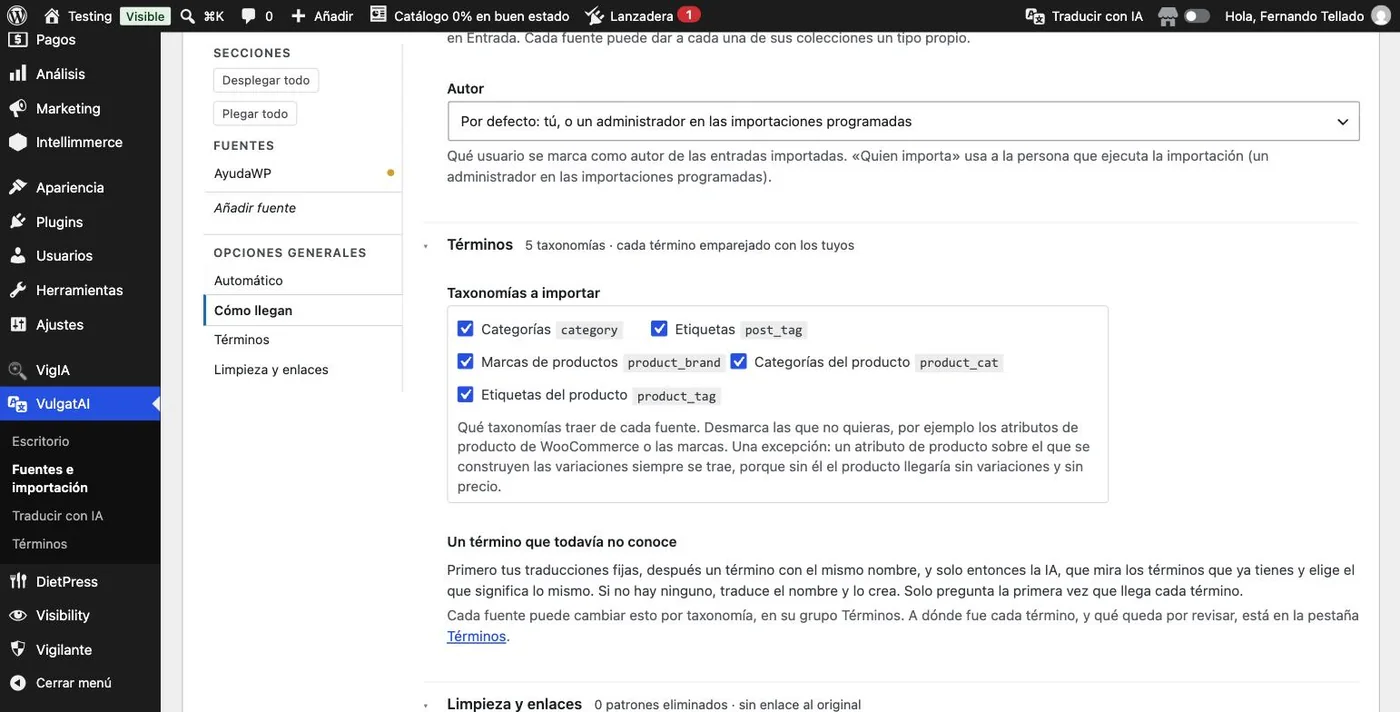The image size is (1400, 712).
Task: Click the catalog icon beside Catálogo
Action: [377, 15]
